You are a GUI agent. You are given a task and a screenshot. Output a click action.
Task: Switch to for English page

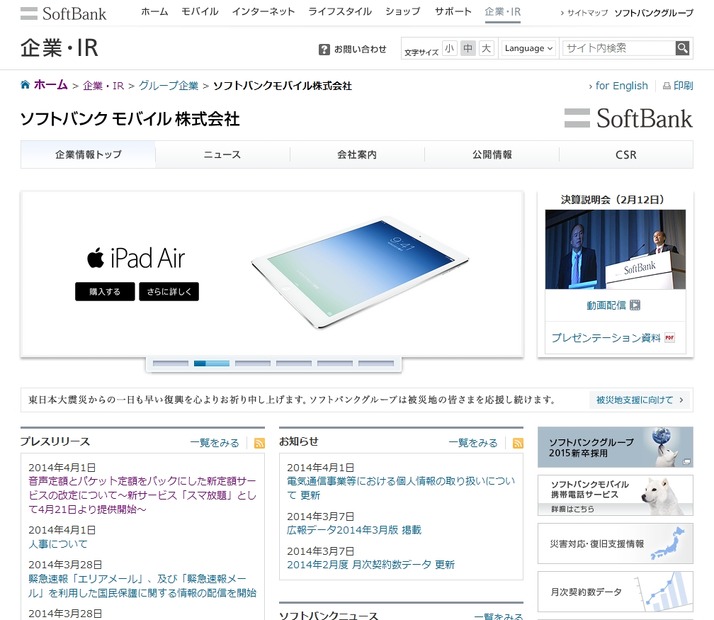[x=621, y=86]
